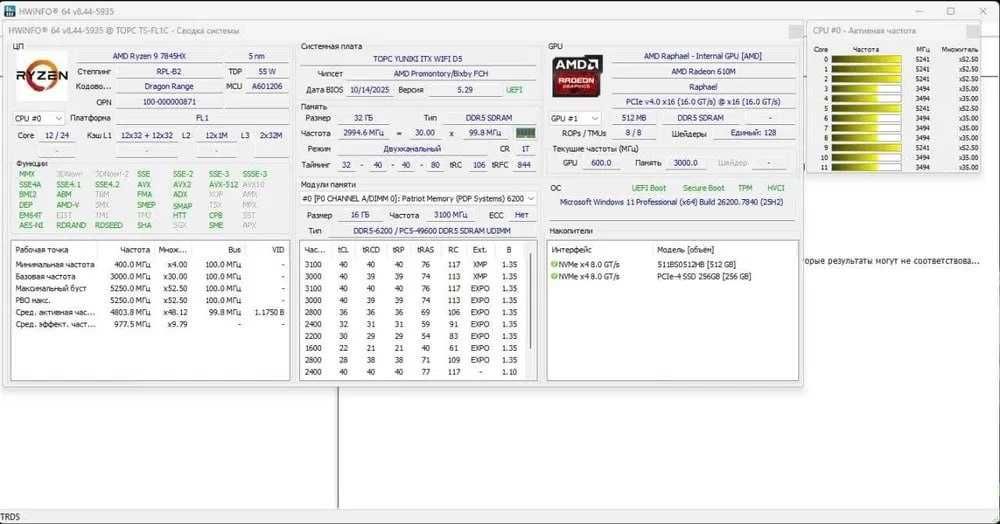This screenshot has height=524, width=1000.
Task: Click the GPU clock 600.0 field
Action: [x=601, y=163]
